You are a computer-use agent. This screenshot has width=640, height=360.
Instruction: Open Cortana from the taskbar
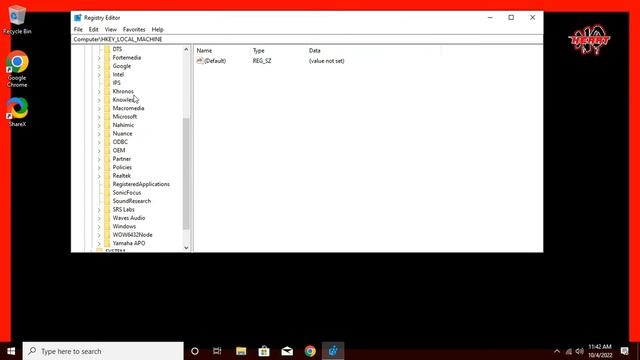tap(195, 351)
